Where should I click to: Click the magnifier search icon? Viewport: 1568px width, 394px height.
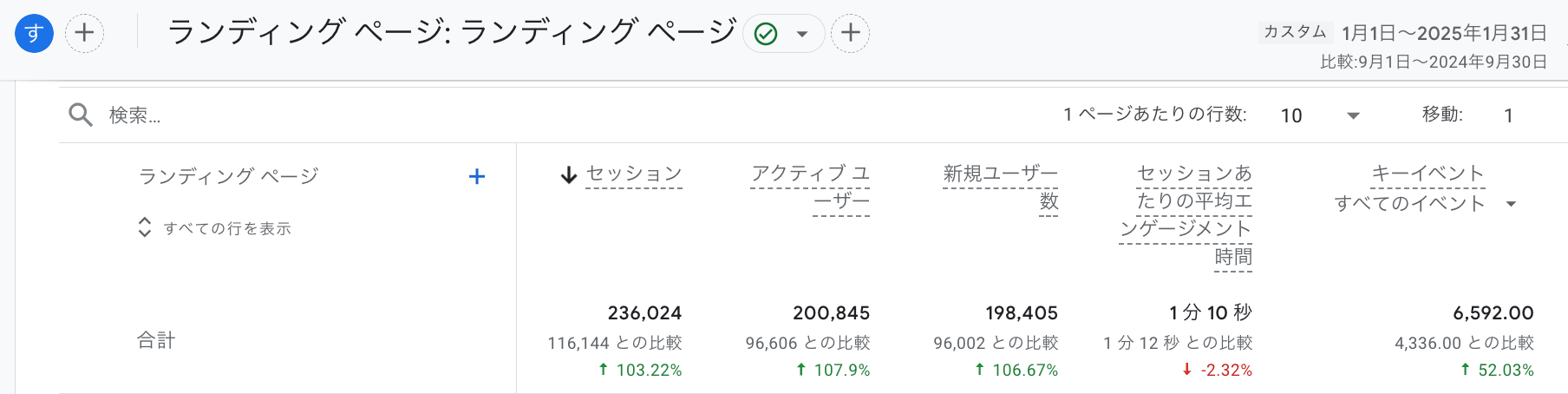(81, 115)
